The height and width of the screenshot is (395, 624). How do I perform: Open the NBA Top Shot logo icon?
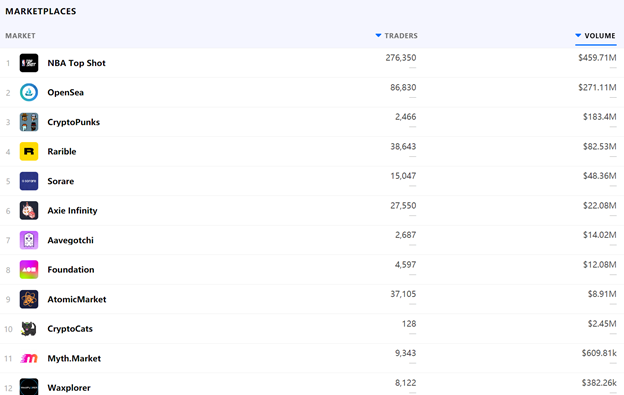pyautogui.click(x=29, y=63)
